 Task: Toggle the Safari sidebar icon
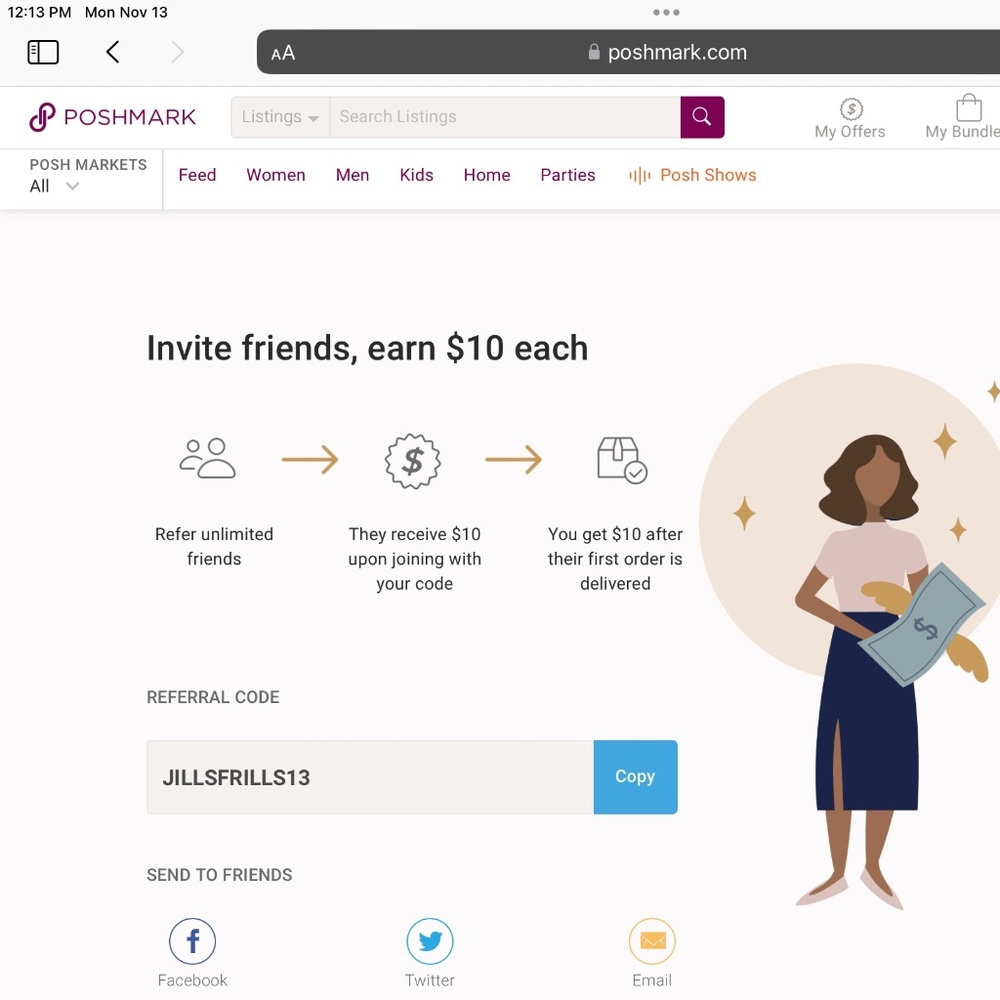click(43, 52)
